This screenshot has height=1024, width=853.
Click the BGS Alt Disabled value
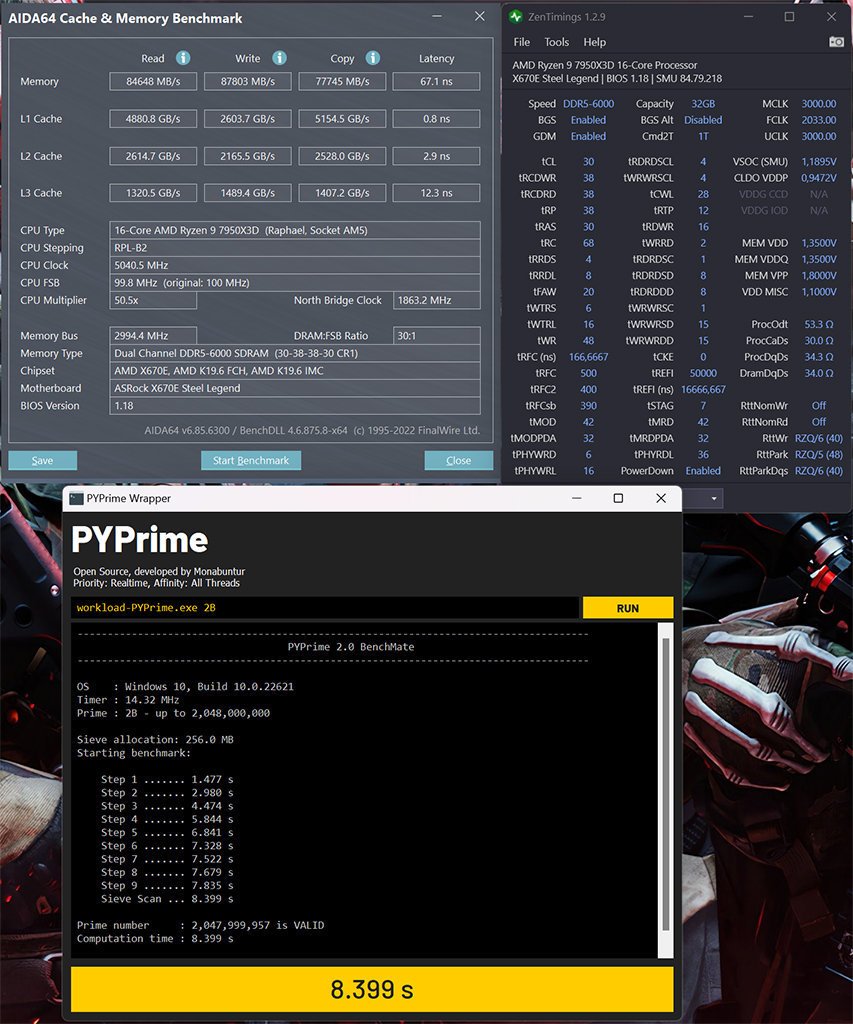click(703, 120)
